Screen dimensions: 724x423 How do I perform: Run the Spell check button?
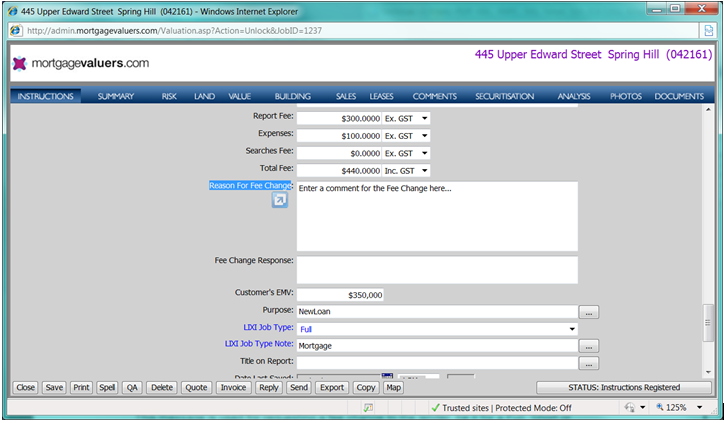(x=107, y=387)
